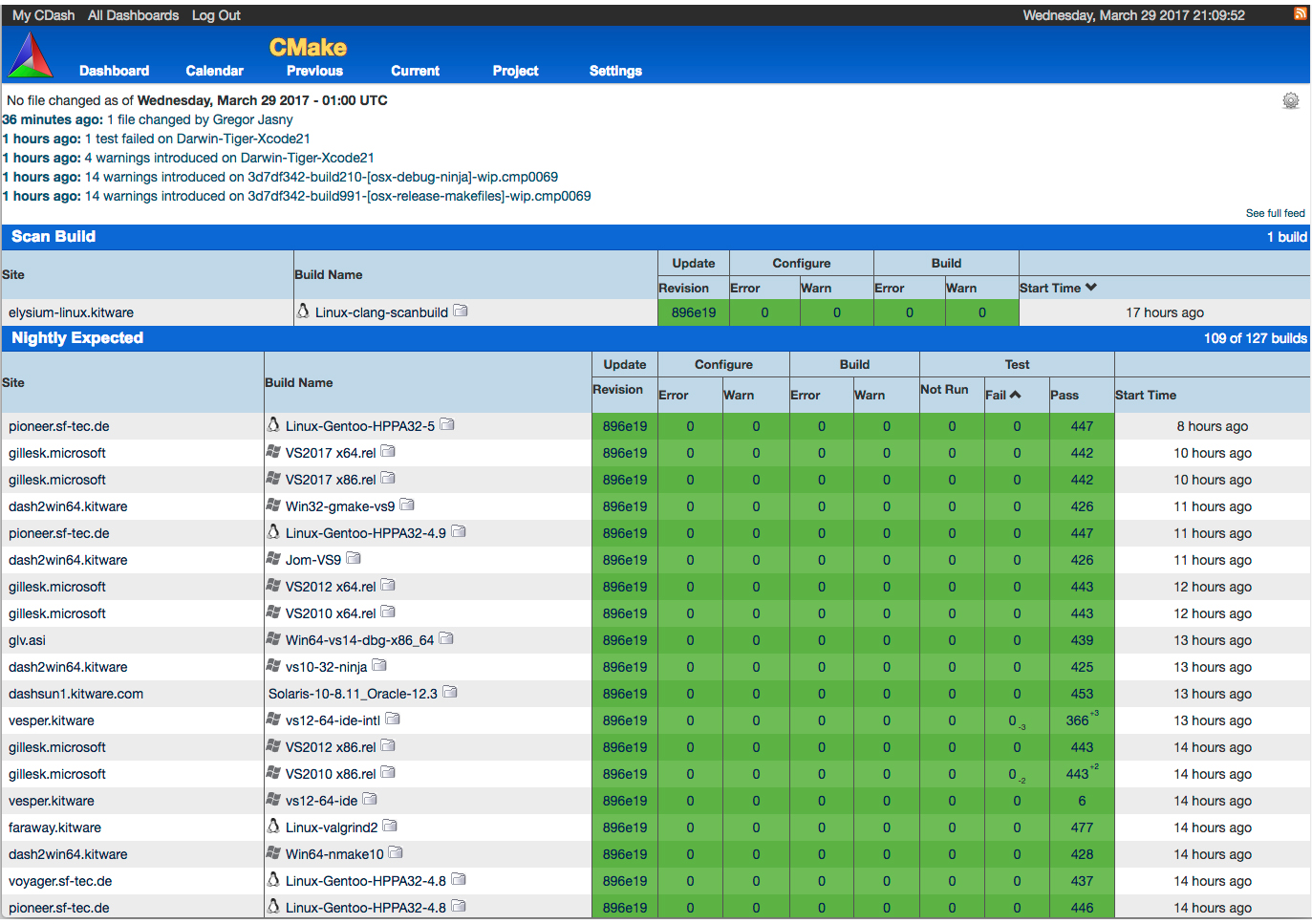The width and height of the screenshot is (1312, 924).
Task: Open notes icon next to Linux-clang-scanbuild
Action: 461,311
